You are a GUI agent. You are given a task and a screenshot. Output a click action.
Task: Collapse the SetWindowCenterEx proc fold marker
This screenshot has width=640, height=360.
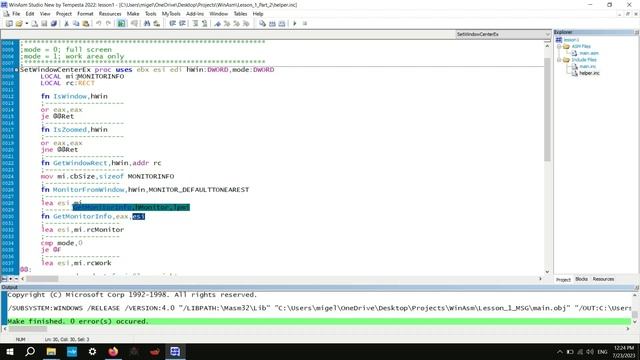(17, 70)
